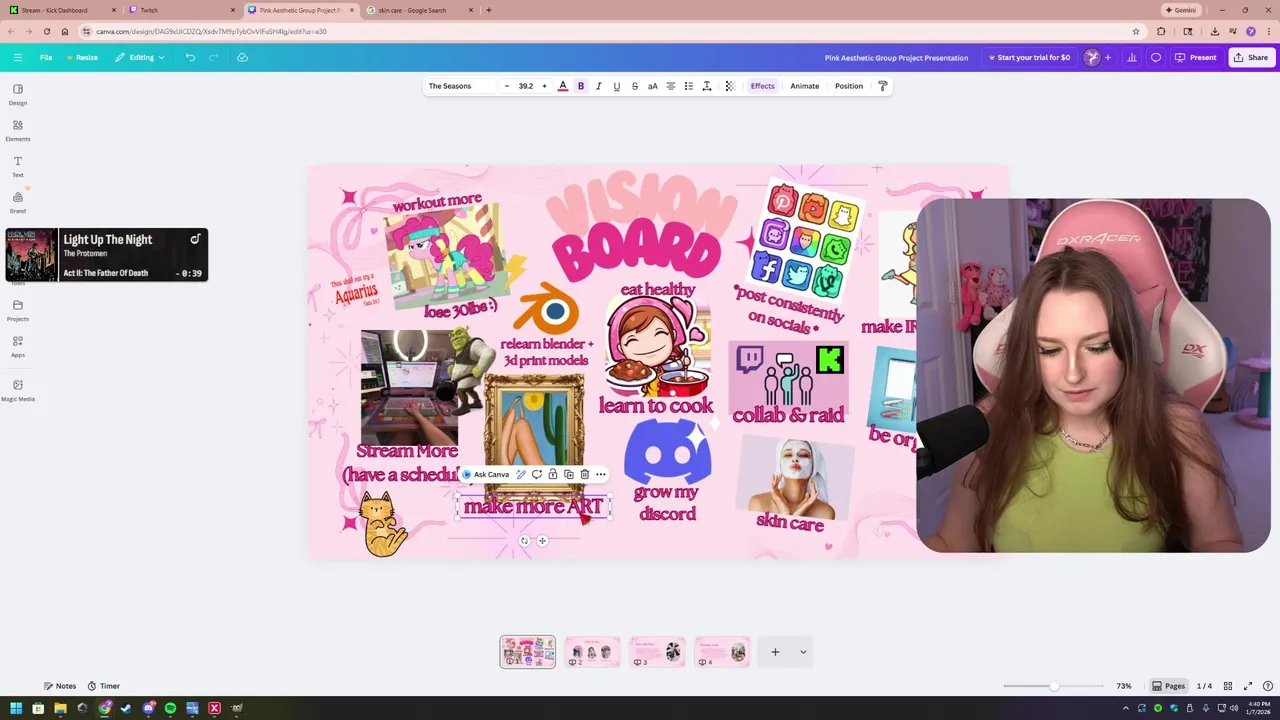This screenshot has width=1280, height=720.
Task: Toggle underline formatting
Action: [x=617, y=86]
